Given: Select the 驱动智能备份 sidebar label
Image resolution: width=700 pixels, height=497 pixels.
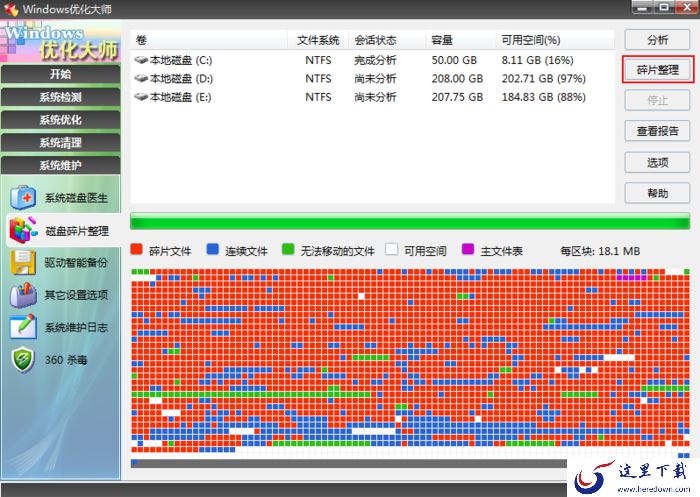Looking at the screenshot, I should click(76, 263).
